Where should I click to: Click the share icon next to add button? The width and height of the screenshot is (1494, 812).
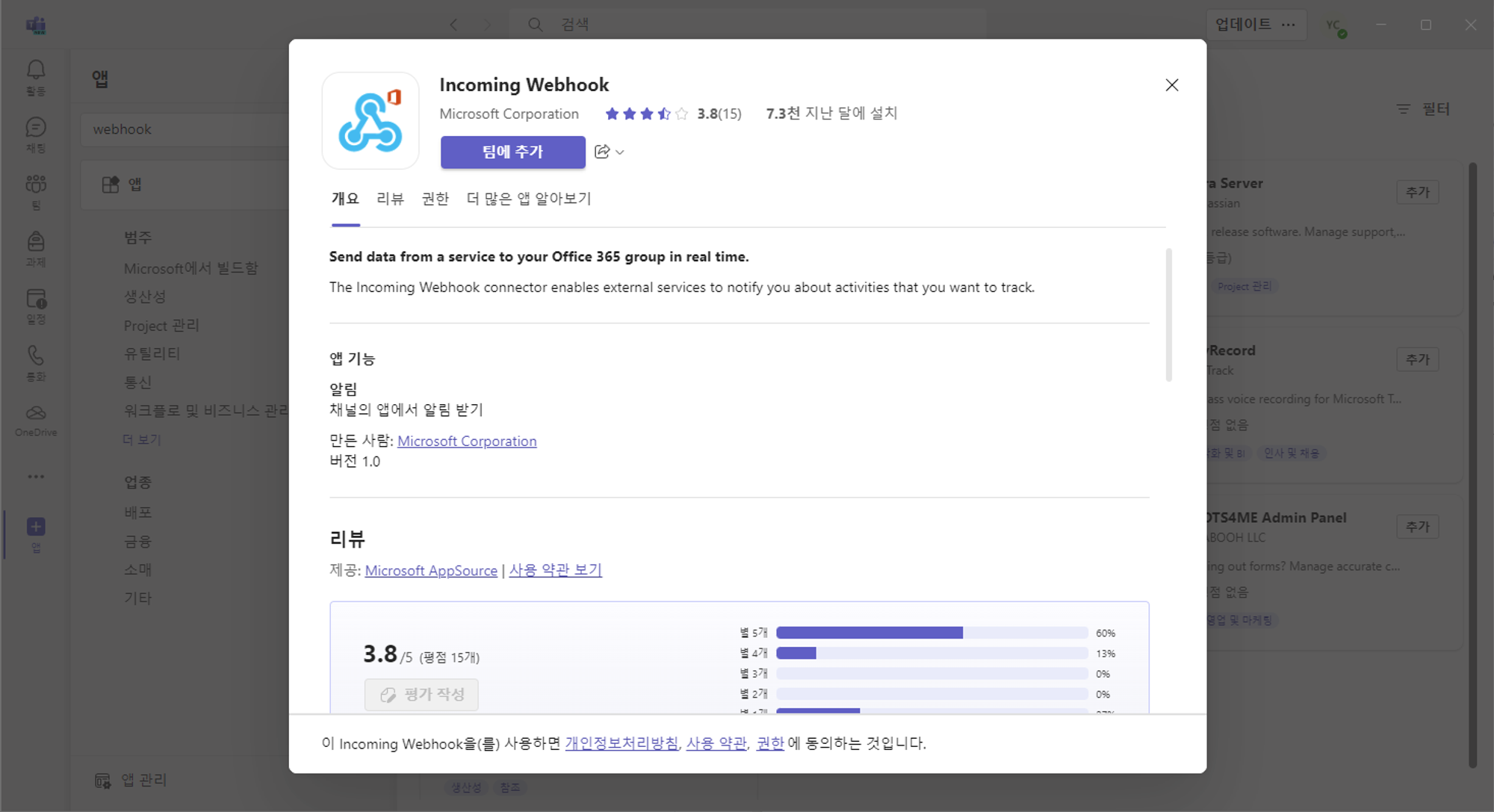(x=602, y=152)
